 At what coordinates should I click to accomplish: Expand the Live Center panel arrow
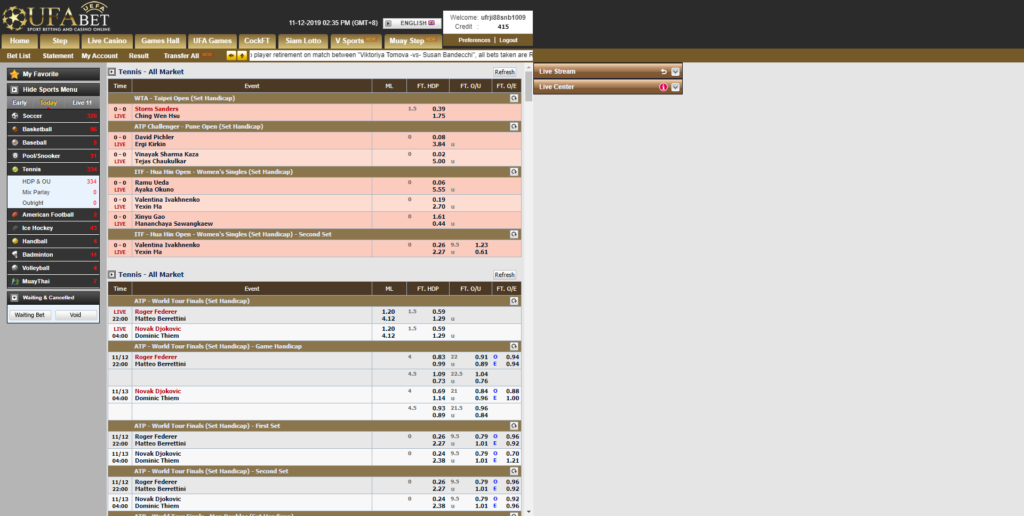[x=676, y=87]
